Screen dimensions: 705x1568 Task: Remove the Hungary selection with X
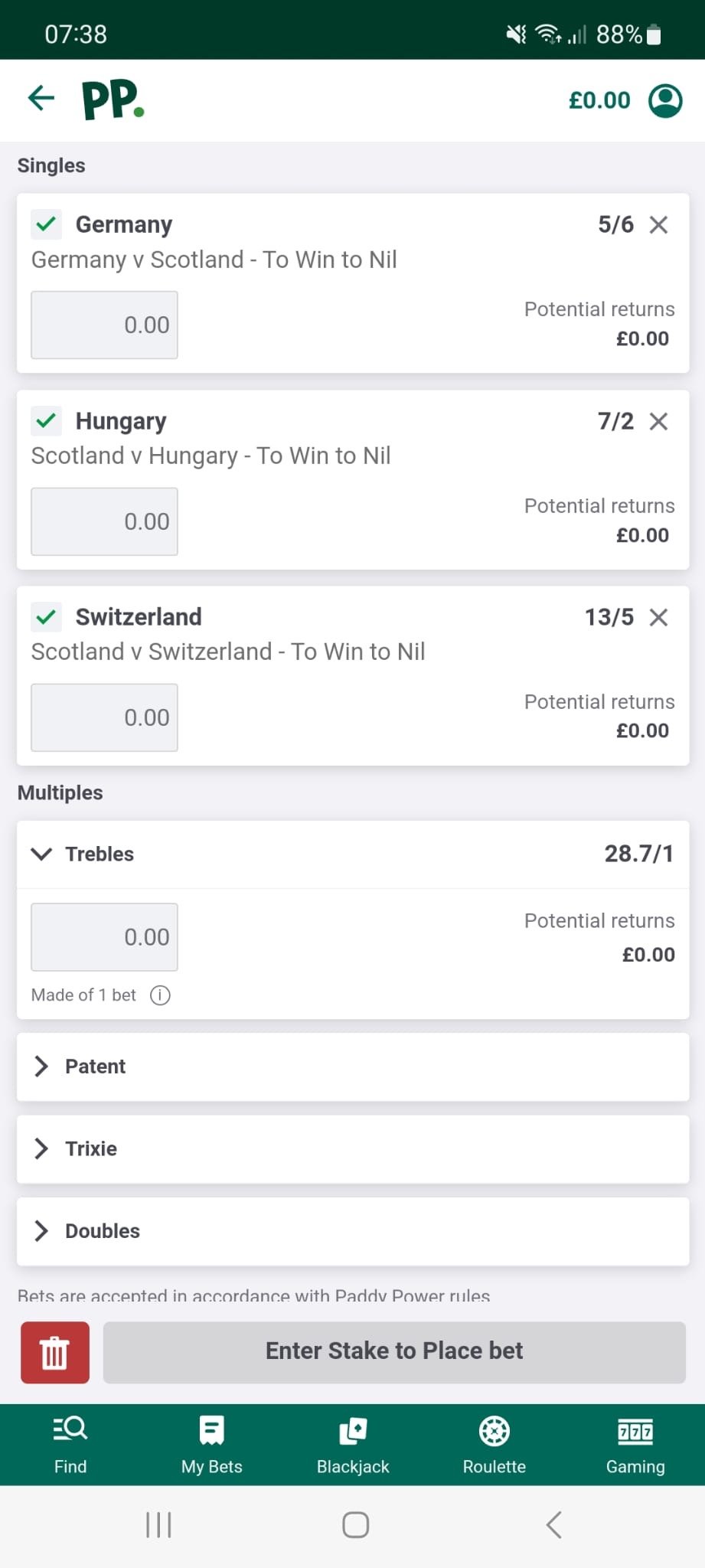tap(658, 421)
